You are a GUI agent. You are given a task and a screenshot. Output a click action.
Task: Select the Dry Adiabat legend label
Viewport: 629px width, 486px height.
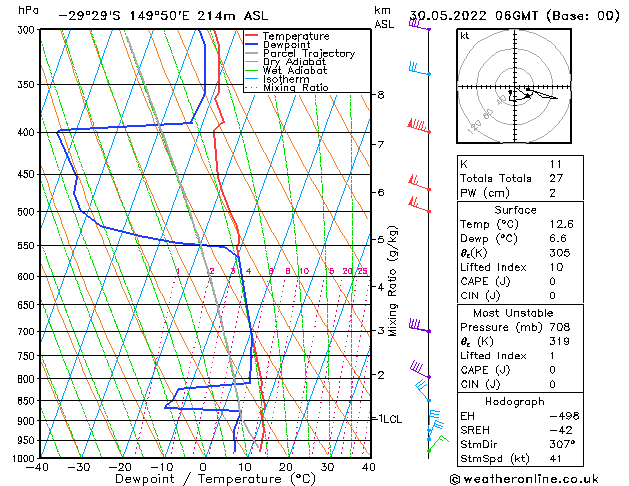tap(294, 62)
